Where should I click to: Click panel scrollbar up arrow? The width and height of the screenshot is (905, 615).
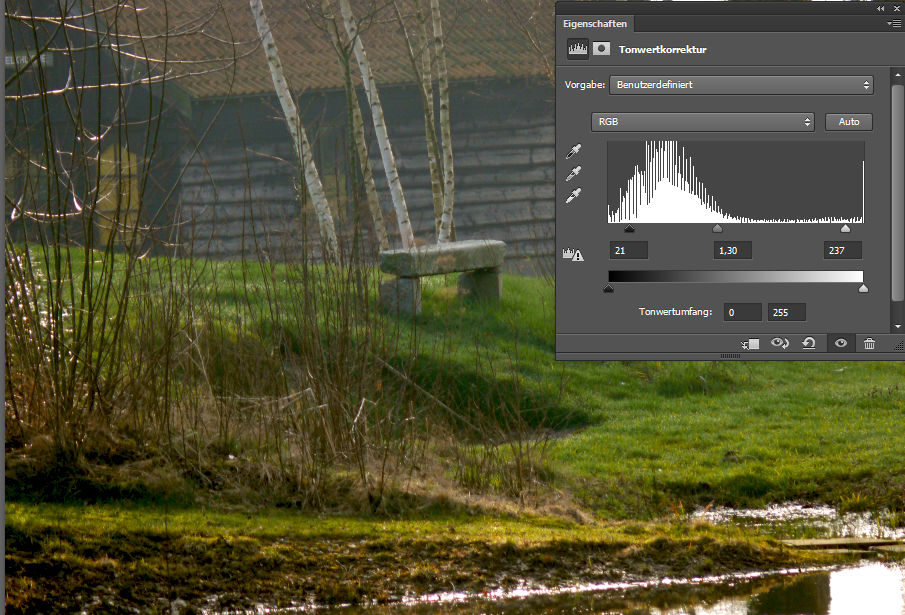pyautogui.click(x=897, y=75)
